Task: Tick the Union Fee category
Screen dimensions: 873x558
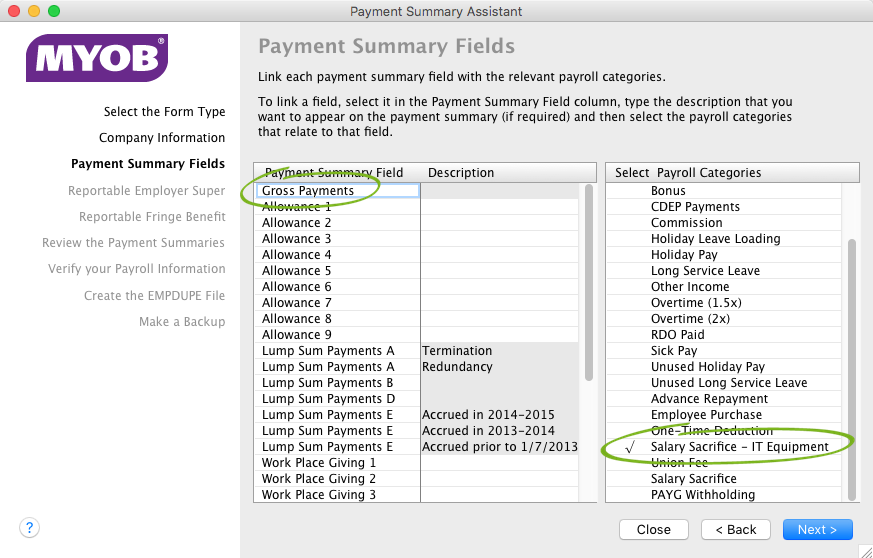Action: [724, 463]
